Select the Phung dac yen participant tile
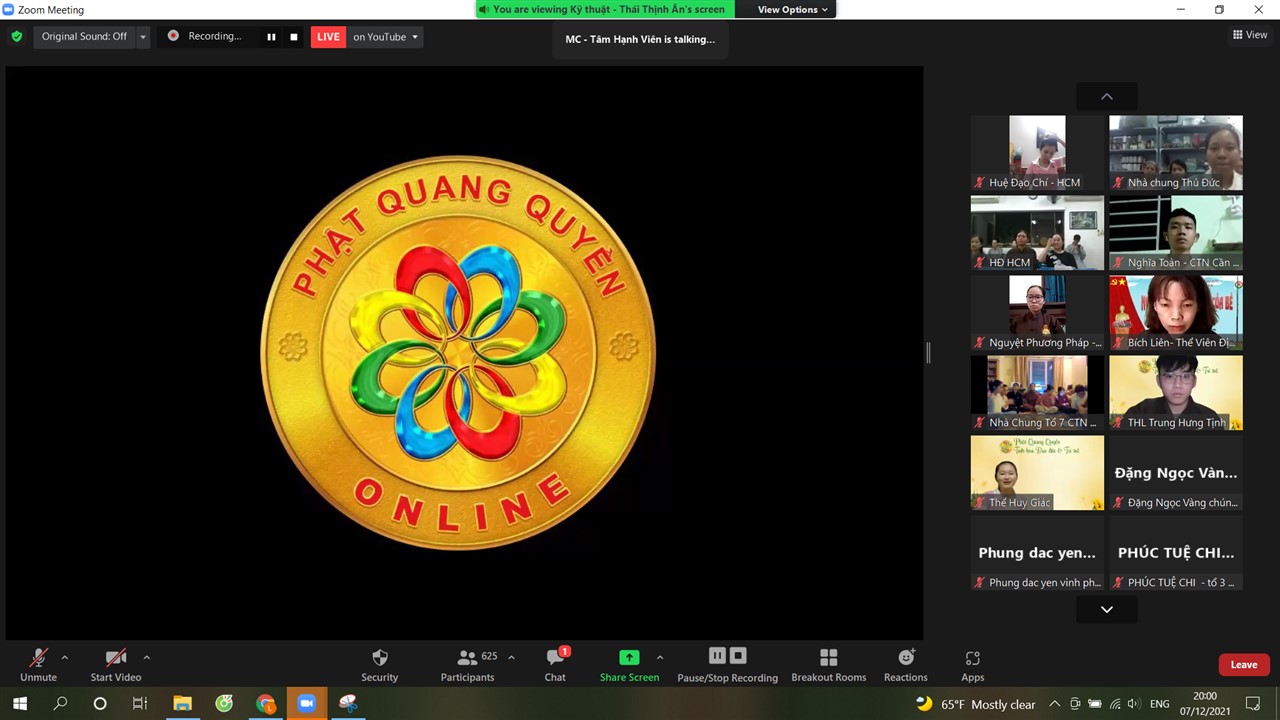1280x720 pixels. [x=1037, y=553]
